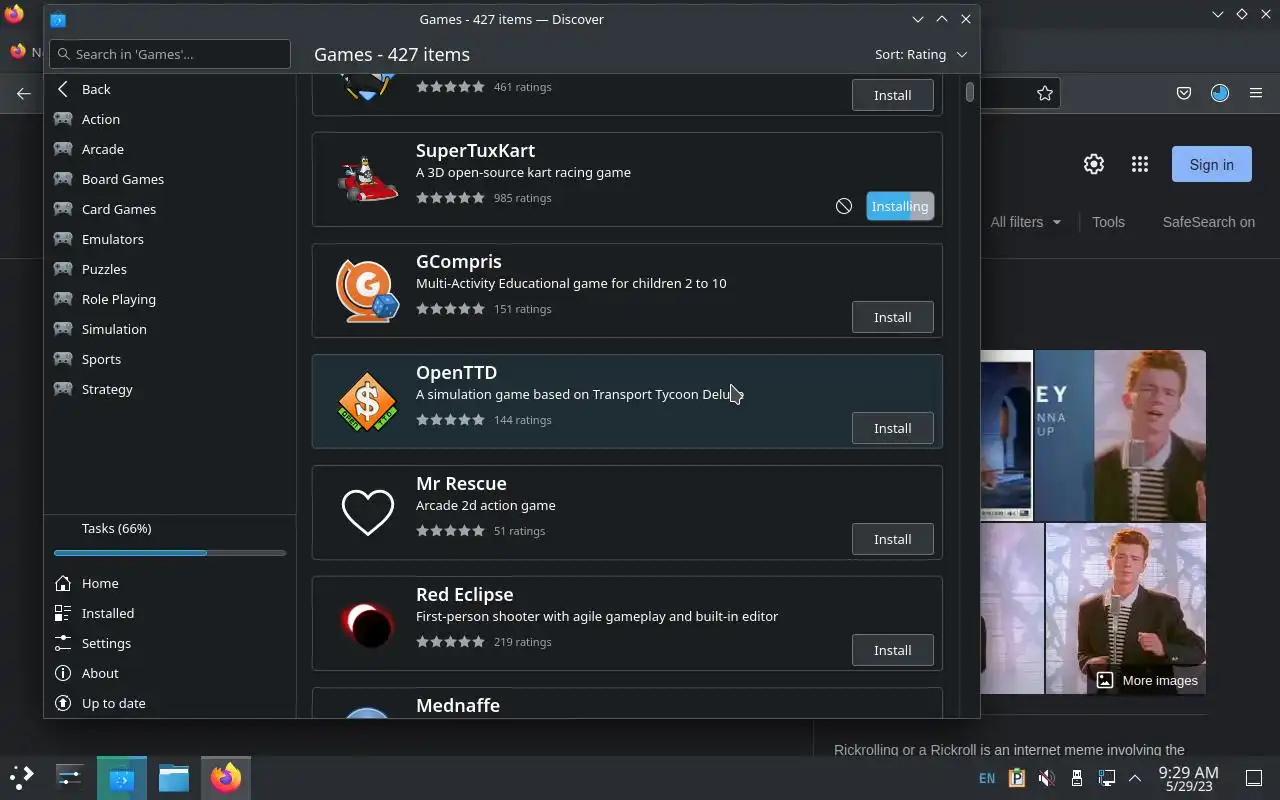The image size is (1280, 800).
Task: Click the Discover app icon in title bar
Action: (58, 19)
